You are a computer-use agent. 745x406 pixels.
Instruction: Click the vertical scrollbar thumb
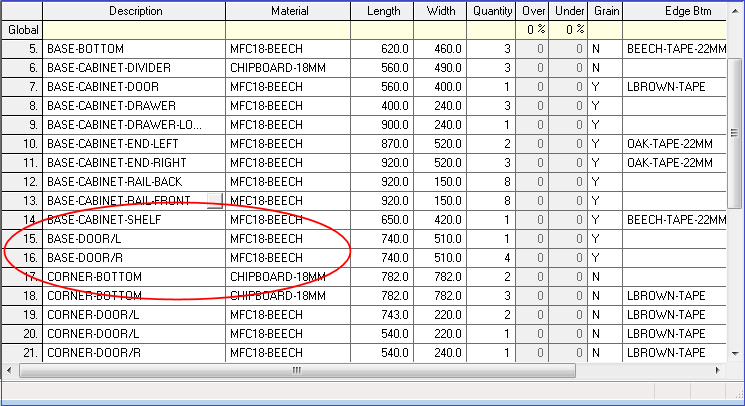click(735, 132)
